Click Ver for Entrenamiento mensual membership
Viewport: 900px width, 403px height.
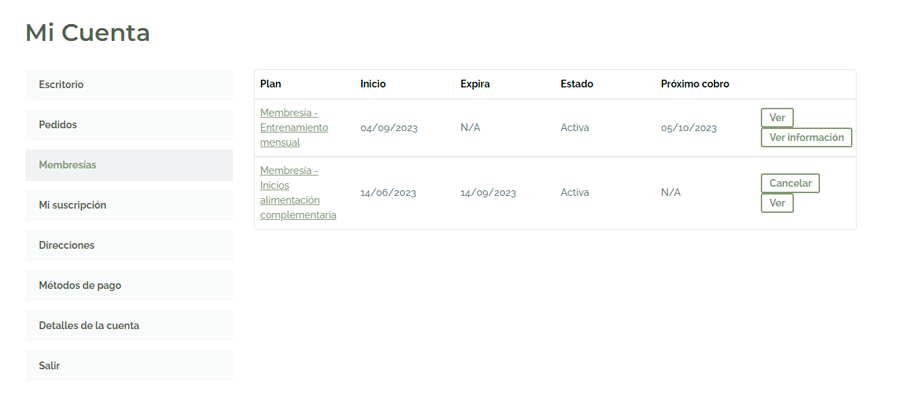click(x=777, y=118)
